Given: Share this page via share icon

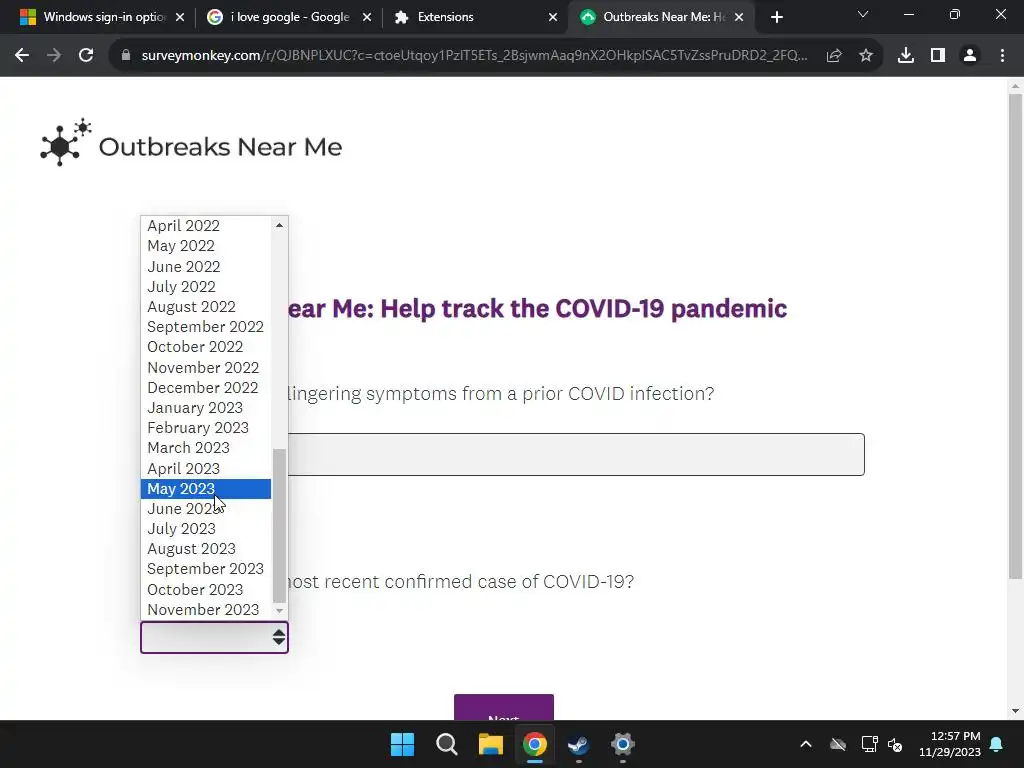Looking at the screenshot, I should pyautogui.click(x=834, y=56).
